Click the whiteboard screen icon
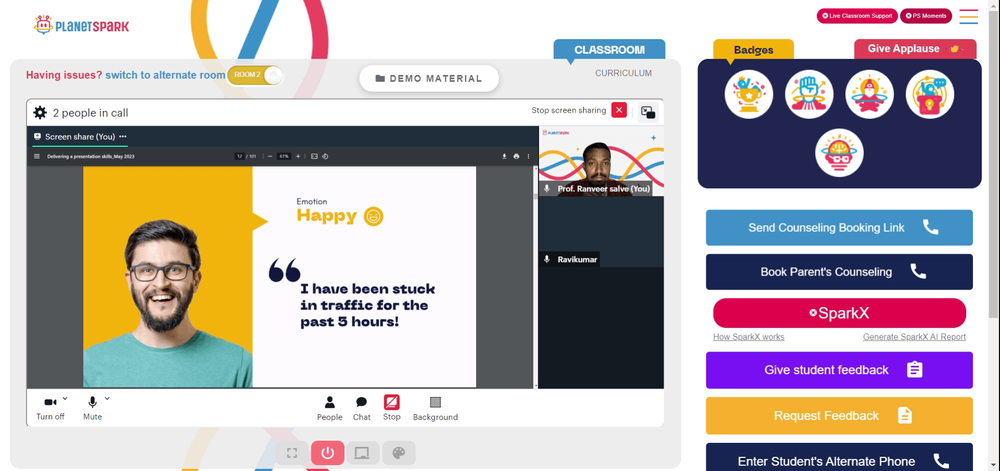The height and width of the screenshot is (471, 1000). click(x=362, y=453)
